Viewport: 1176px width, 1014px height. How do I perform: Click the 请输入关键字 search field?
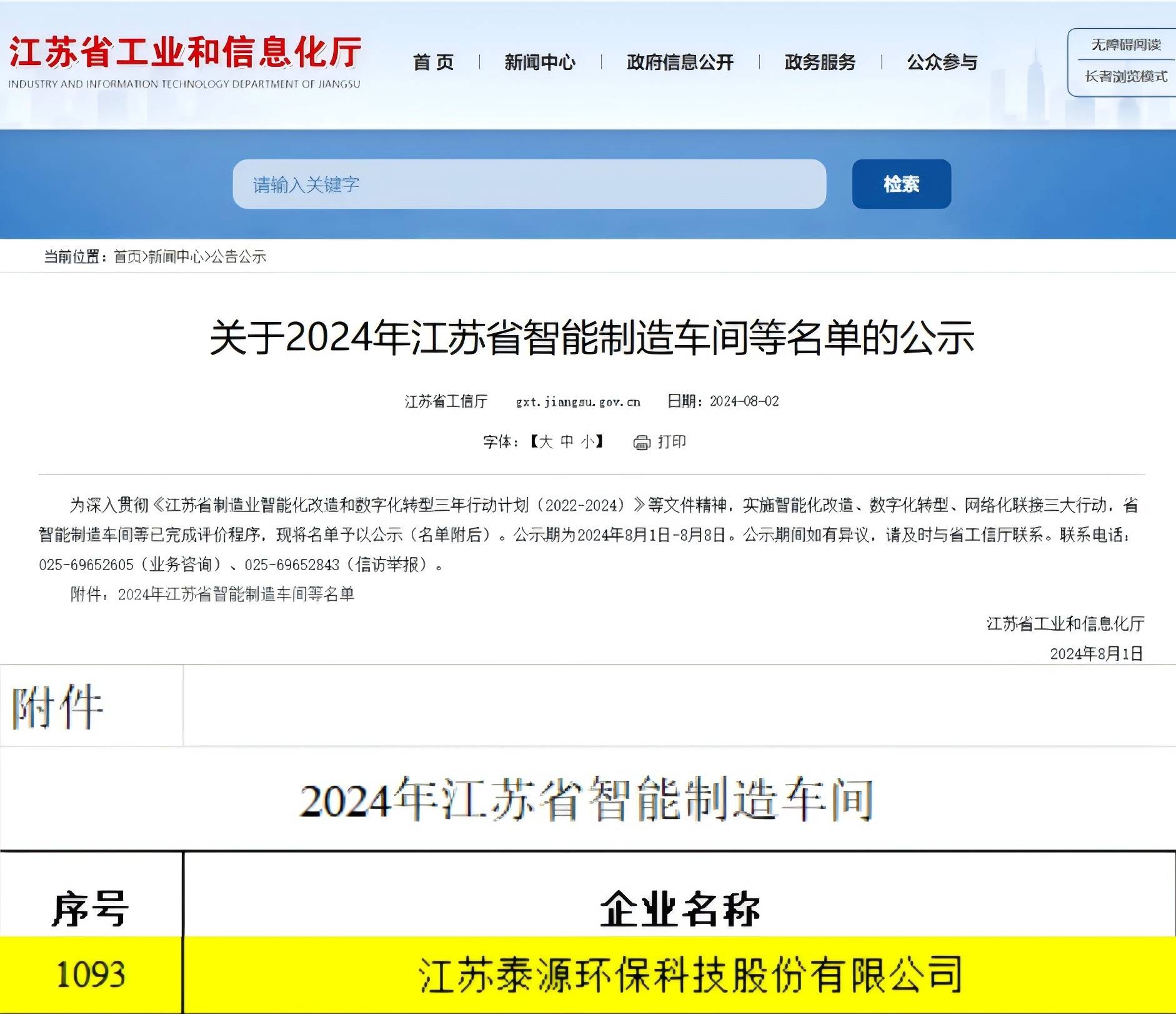click(x=529, y=184)
